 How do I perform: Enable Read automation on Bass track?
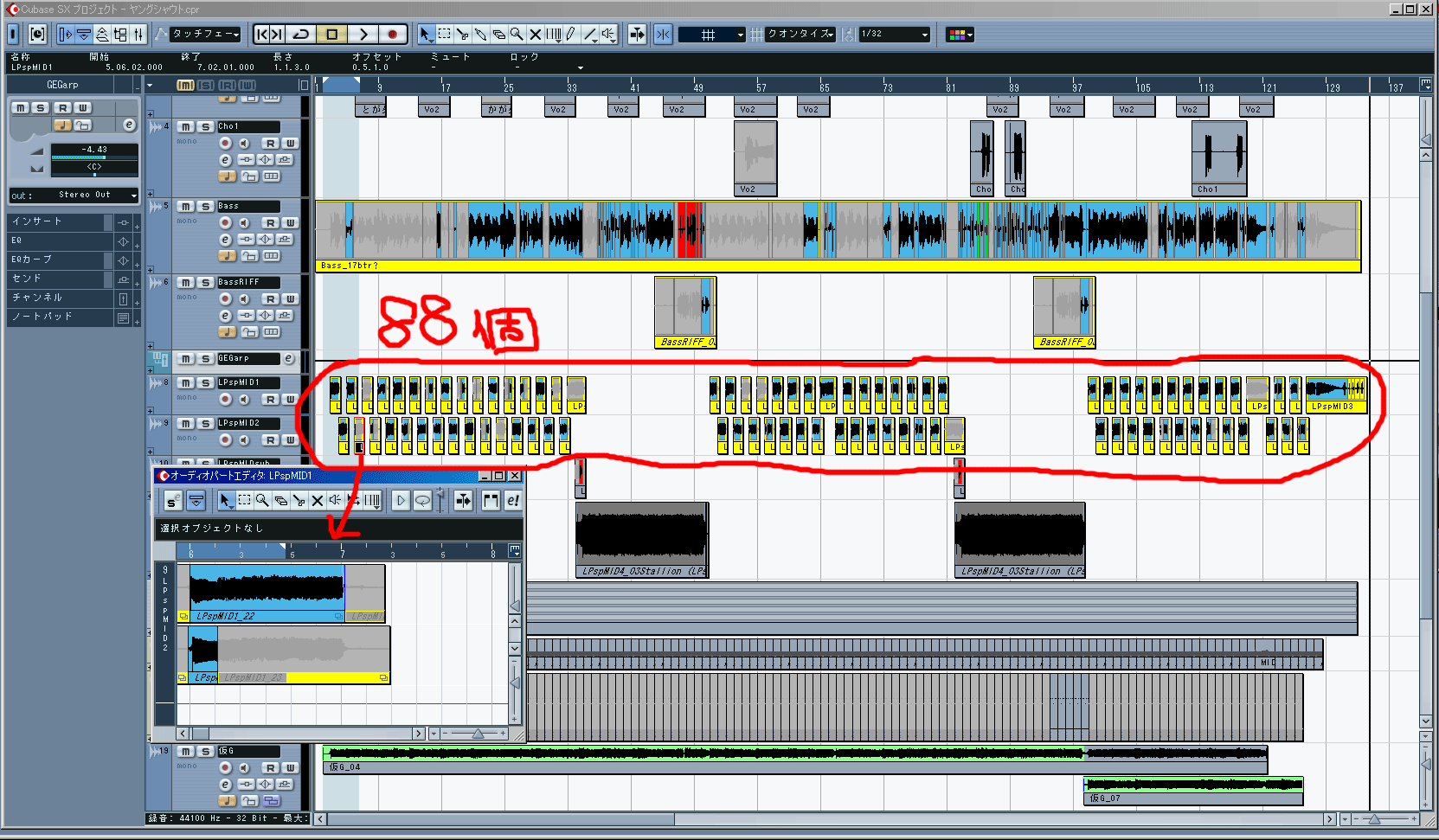(271, 223)
